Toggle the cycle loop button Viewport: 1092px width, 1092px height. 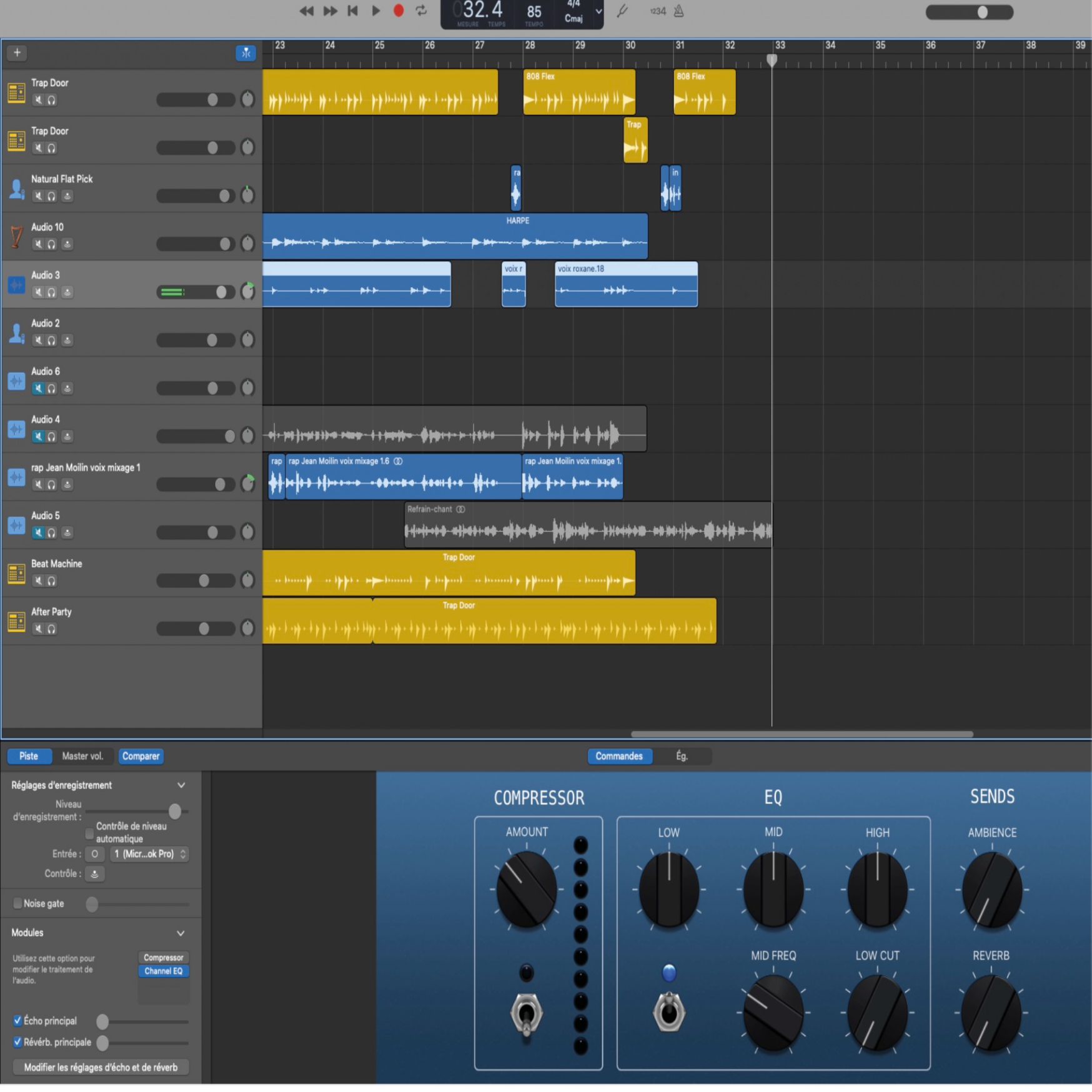click(x=422, y=11)
